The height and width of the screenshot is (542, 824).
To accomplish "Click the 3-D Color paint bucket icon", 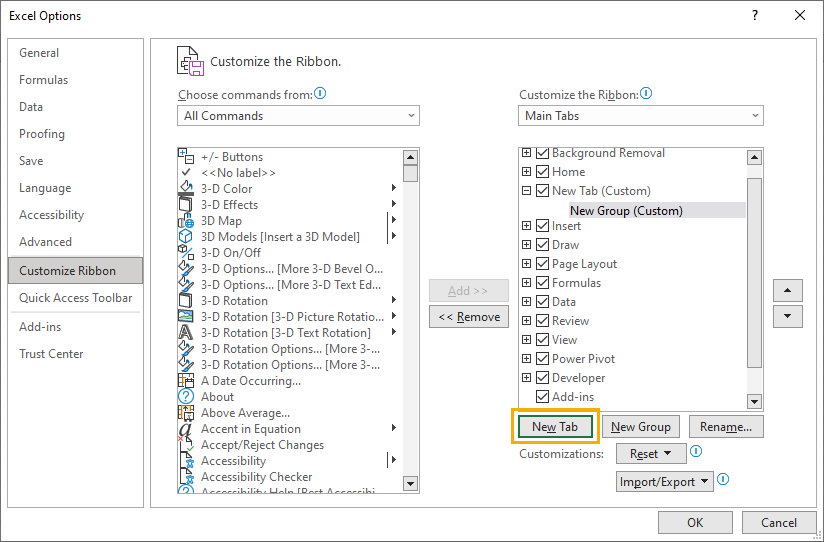I will [186, 188].
